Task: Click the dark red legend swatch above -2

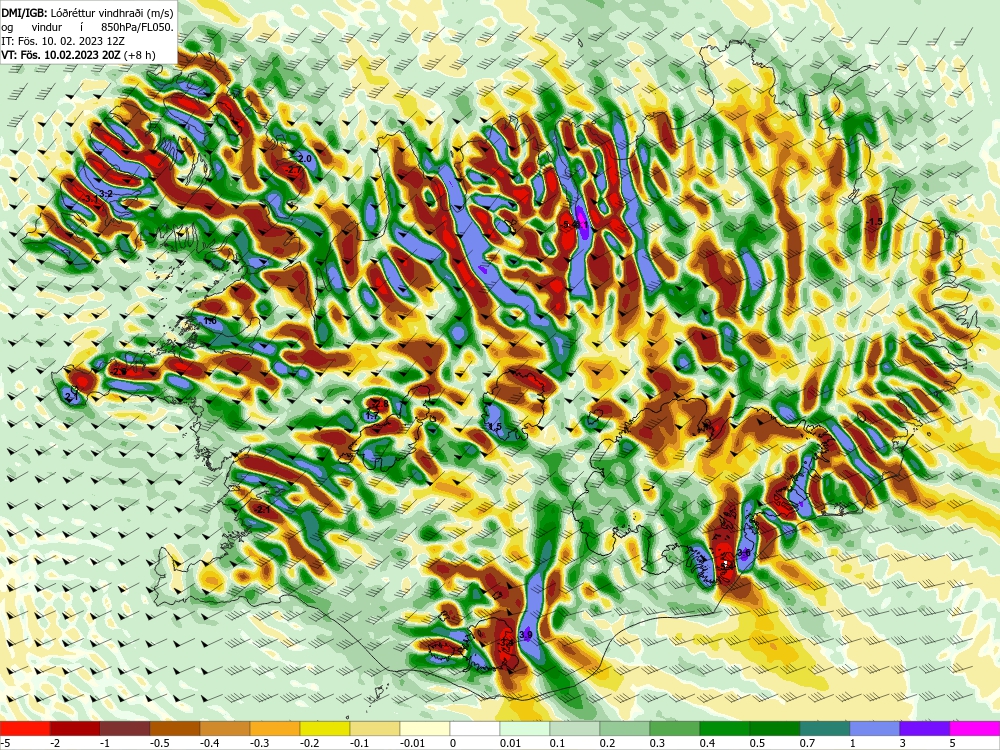Action: 75,728
